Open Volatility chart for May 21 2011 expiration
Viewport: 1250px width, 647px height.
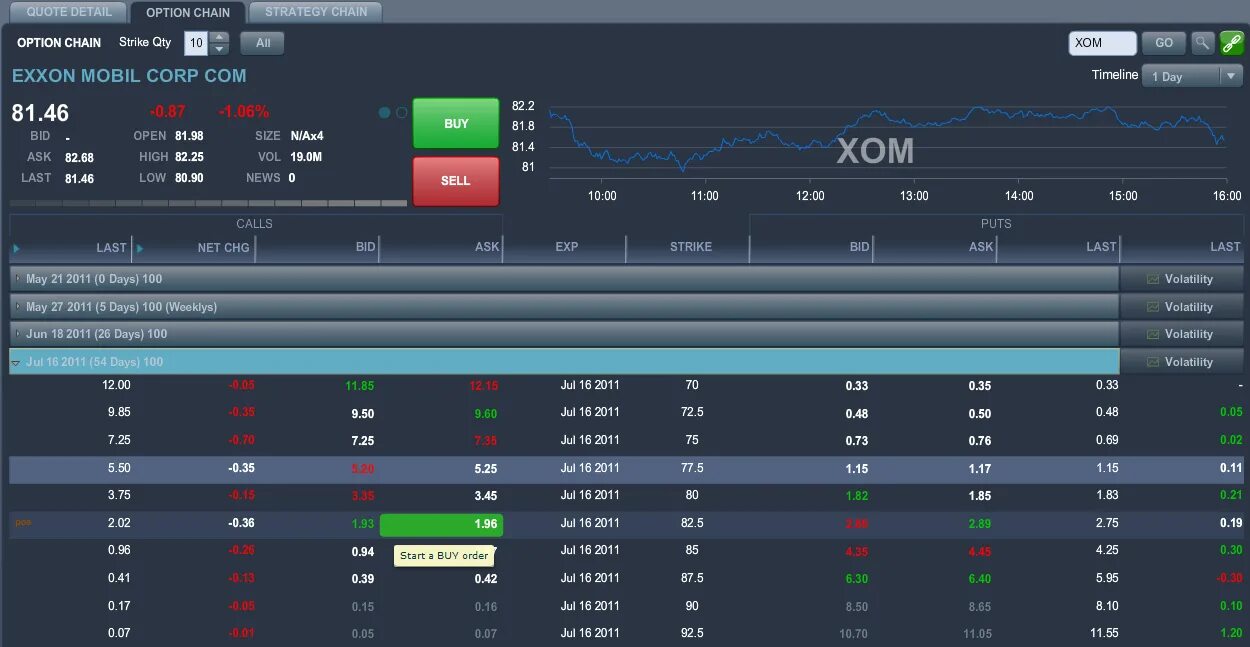coord(1180,279)
